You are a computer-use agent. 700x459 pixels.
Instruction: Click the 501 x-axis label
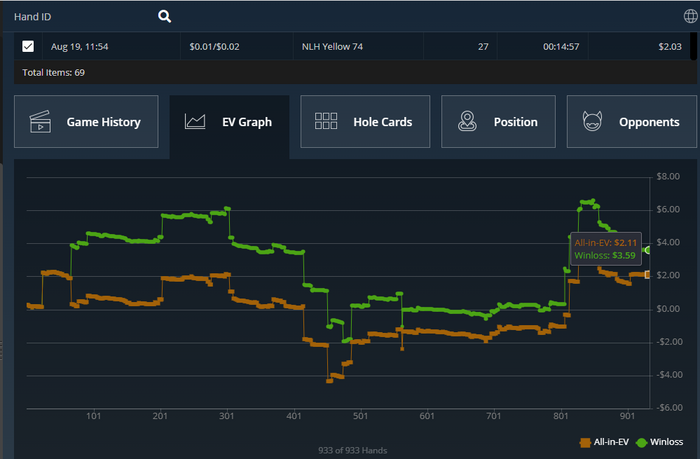360,416
